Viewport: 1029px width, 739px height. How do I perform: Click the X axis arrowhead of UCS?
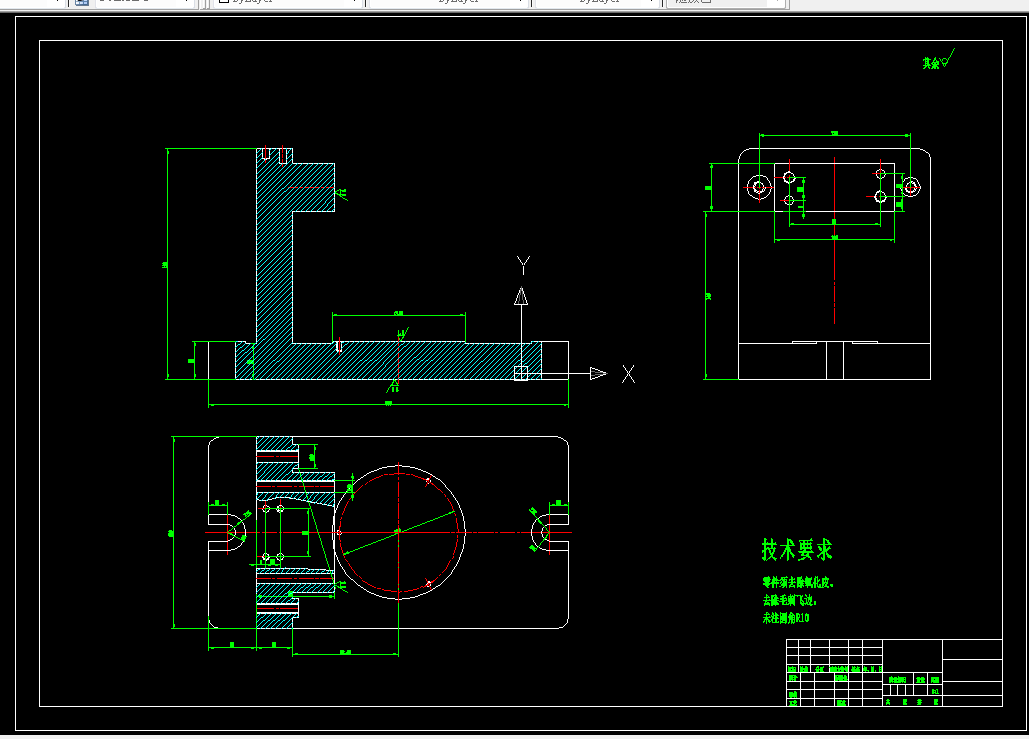(598, 373)
